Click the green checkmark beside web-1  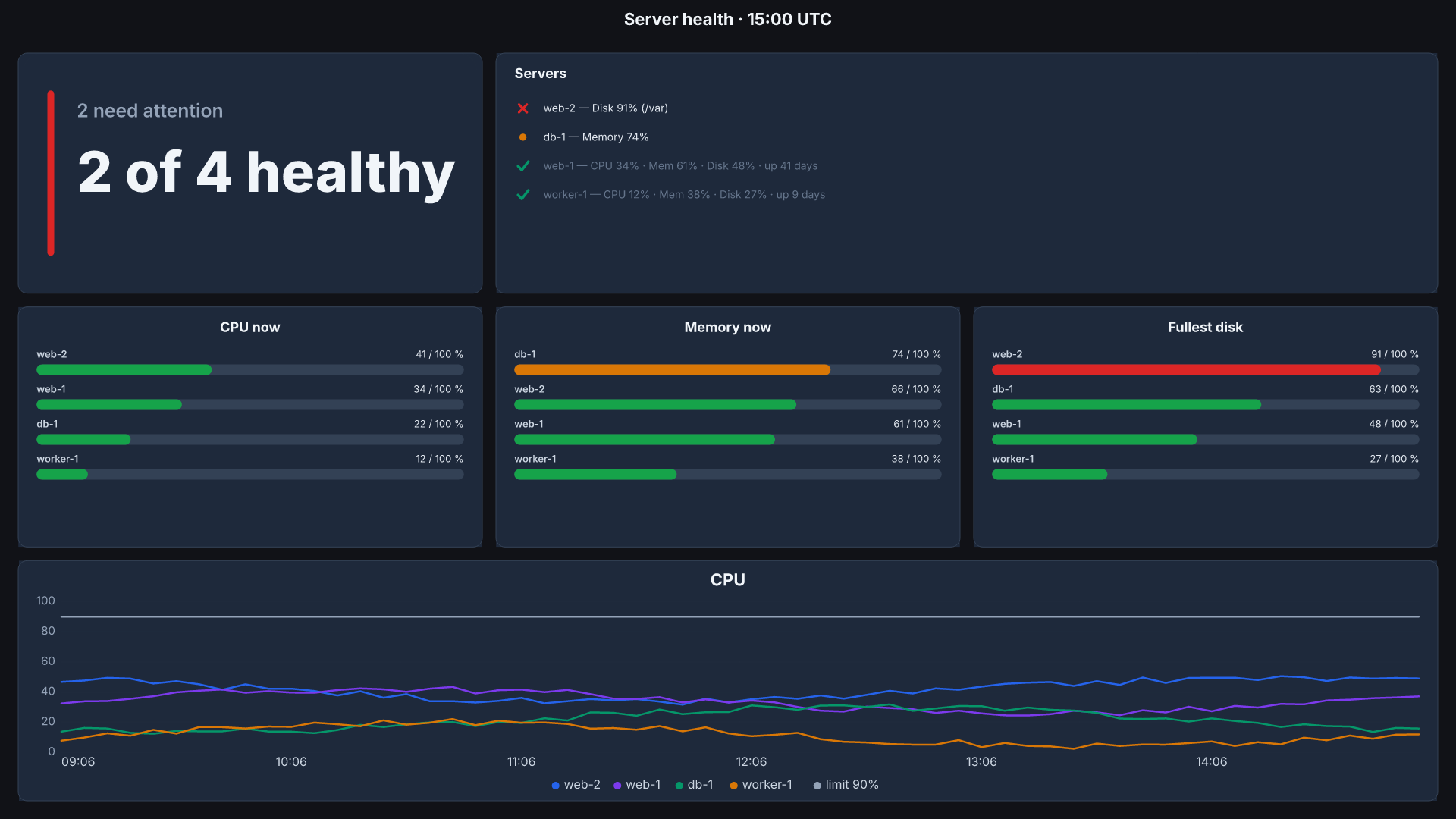click(522, 166)
